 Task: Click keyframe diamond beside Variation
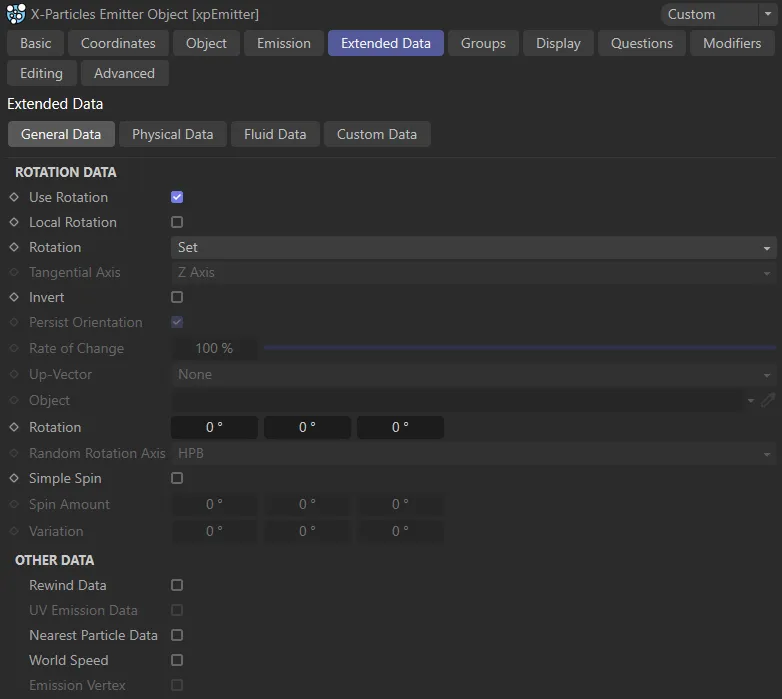14,531
